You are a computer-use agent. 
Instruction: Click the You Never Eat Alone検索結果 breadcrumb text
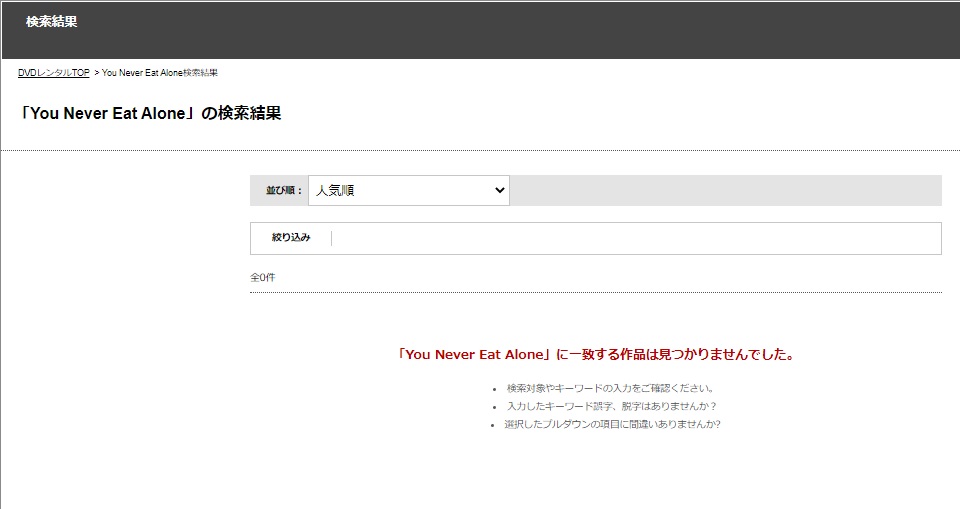click(x=160, y=73)
